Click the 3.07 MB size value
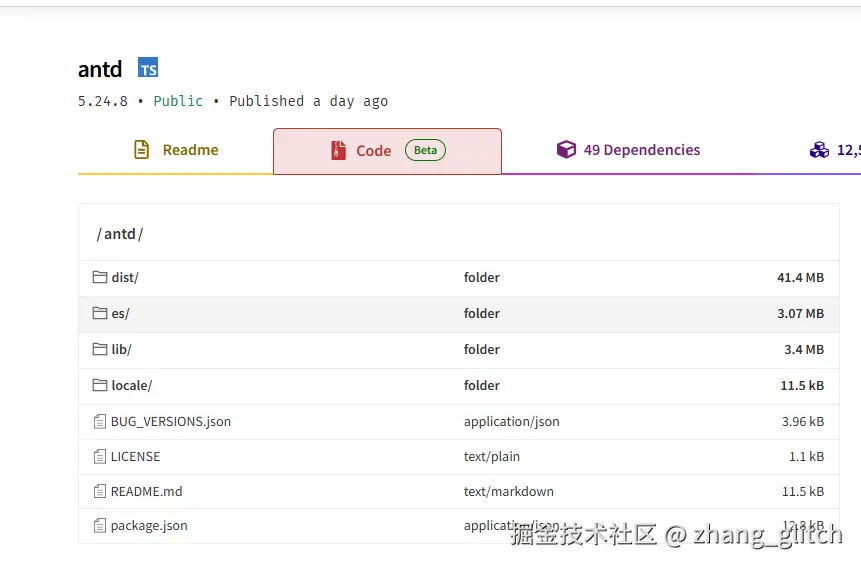This screenshot has width=861, height=567. click(x=801, y=314)
